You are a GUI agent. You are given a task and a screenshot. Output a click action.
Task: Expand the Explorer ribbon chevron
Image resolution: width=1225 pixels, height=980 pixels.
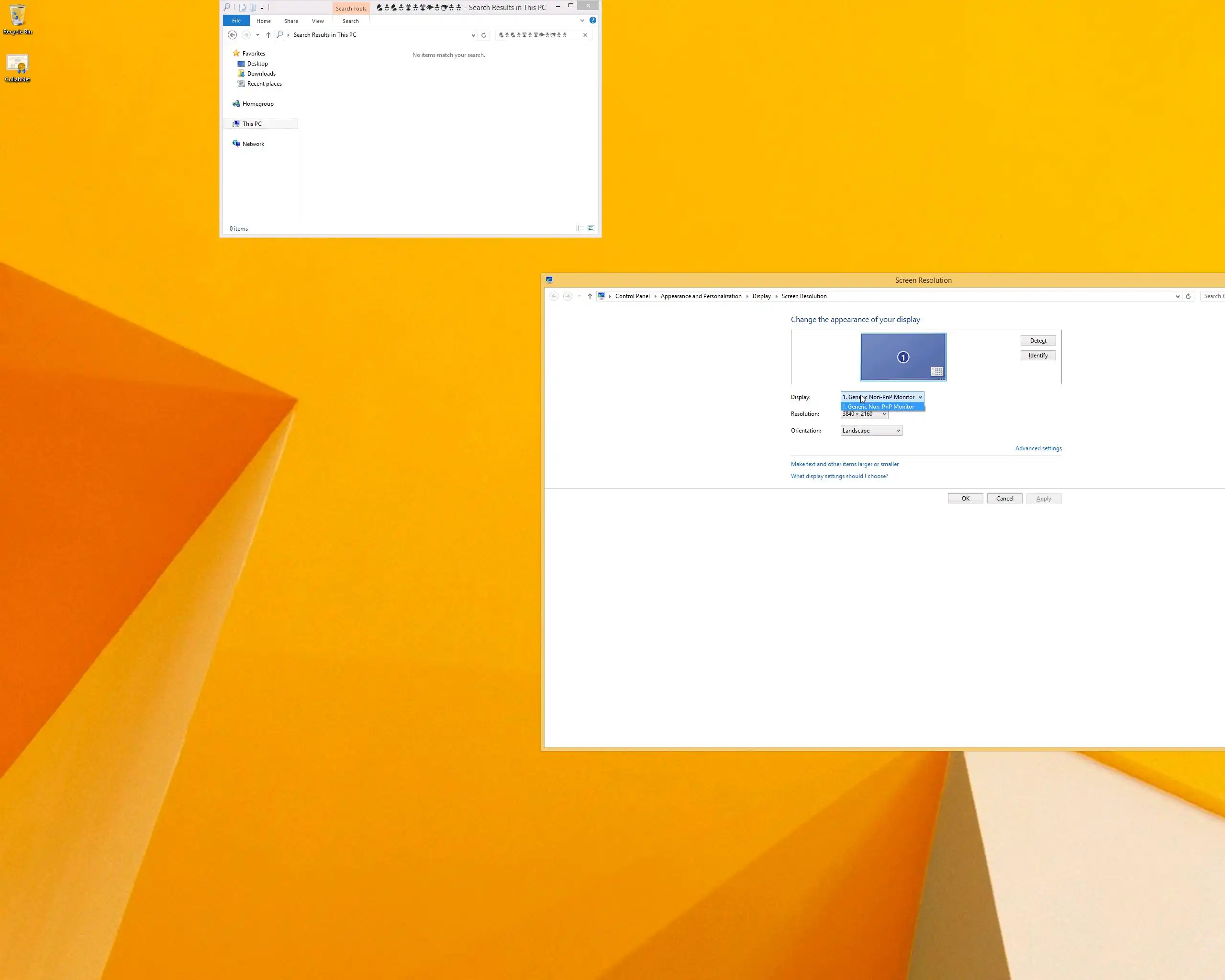tap(582, 21)
